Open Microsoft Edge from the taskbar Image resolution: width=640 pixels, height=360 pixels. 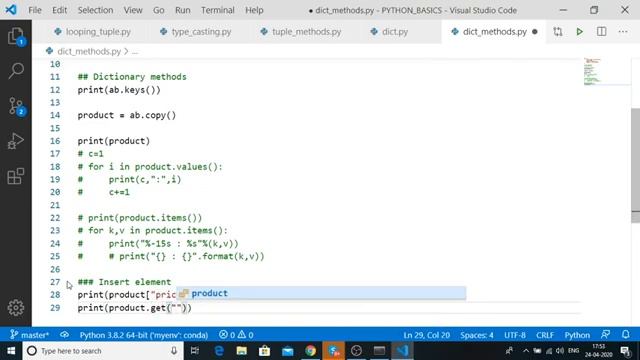pos(219,351)
